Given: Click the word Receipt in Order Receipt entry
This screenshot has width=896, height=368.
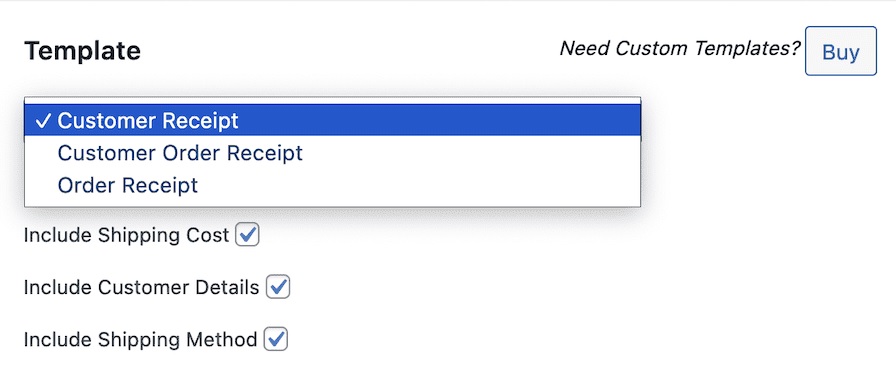Looking at the screenshot, I should click(x=163, y=186).
